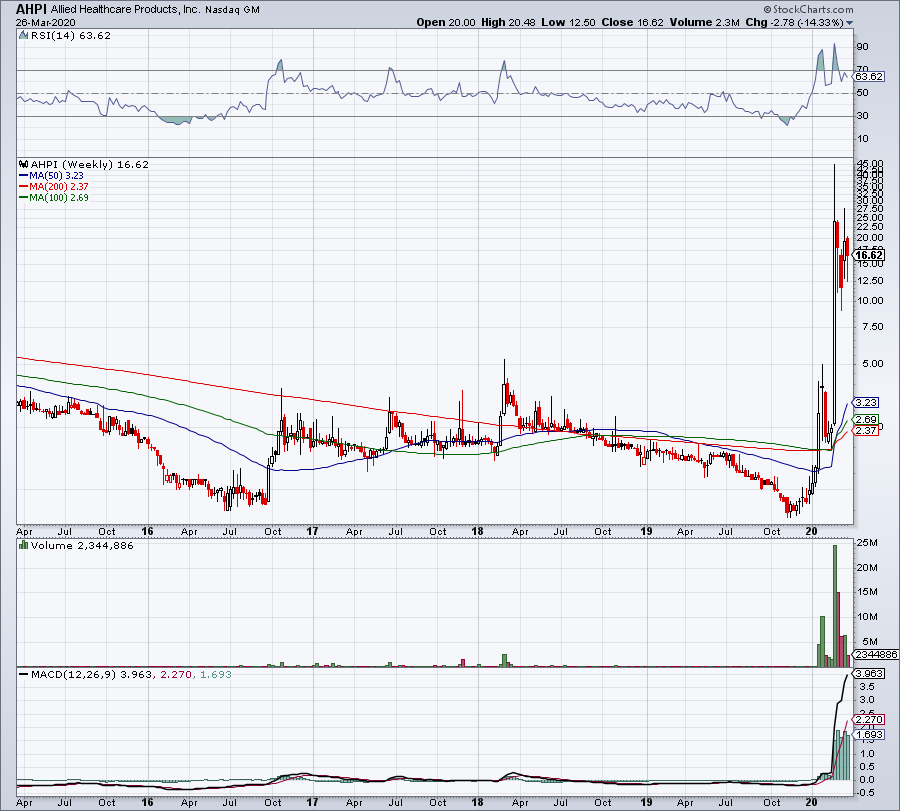Image resolution: width=900 pixels, height=811 pixels.
Task: Click the MA(200) 2.37 legend text
Action: point(59,187)
